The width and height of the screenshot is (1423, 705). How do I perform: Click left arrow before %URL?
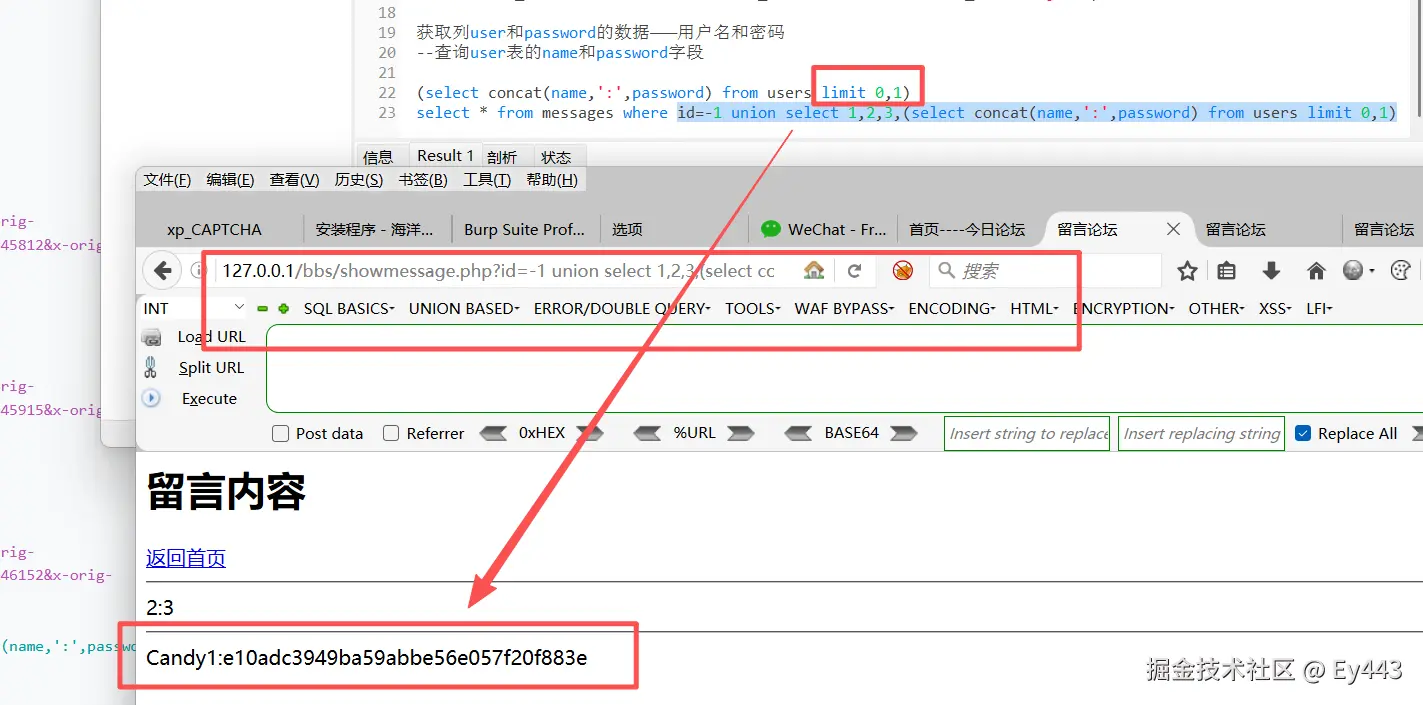(x=647, y=433)
